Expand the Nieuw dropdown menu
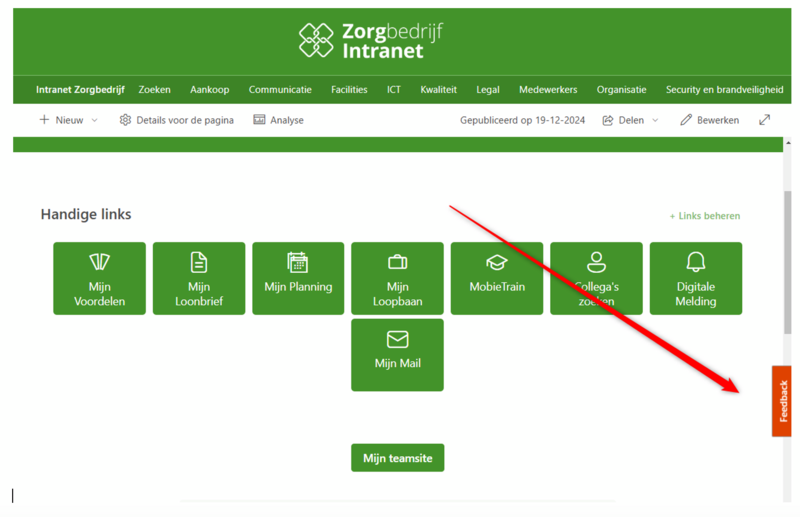The image size is (800, 517). click(68, 120)
